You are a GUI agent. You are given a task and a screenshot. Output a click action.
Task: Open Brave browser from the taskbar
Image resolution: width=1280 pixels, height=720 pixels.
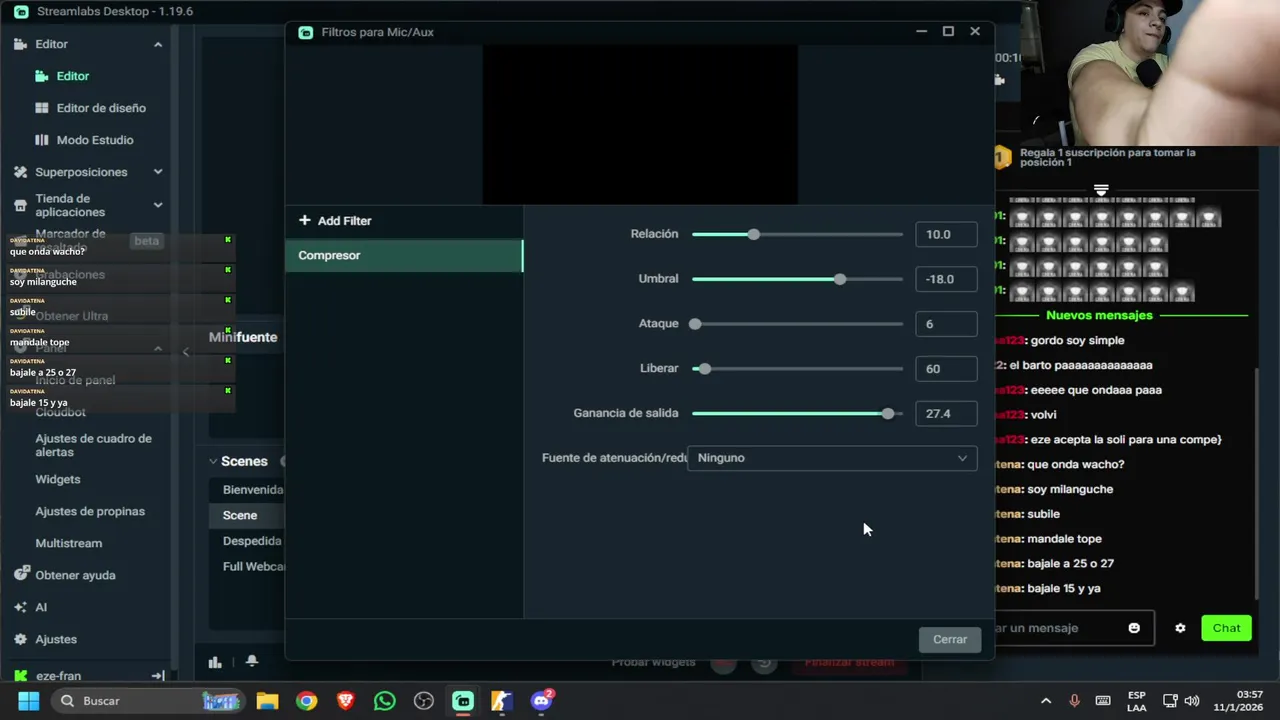(345, 701)
